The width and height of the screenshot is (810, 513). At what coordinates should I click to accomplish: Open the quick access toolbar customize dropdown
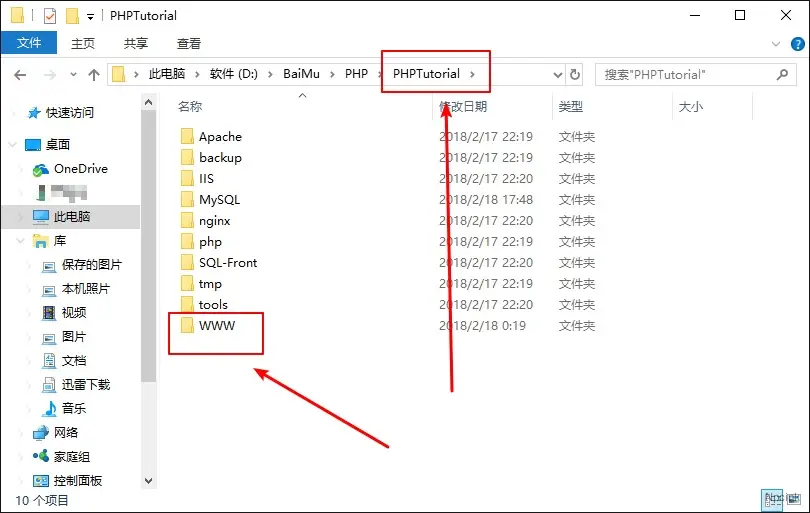90,17
